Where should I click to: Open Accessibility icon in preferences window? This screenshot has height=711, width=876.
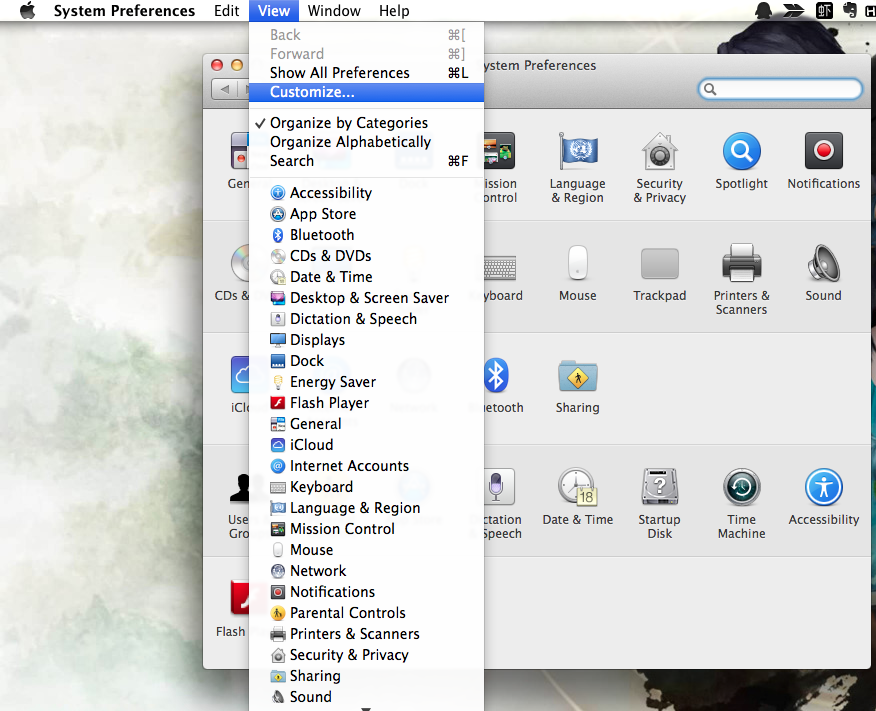point(823,487)
